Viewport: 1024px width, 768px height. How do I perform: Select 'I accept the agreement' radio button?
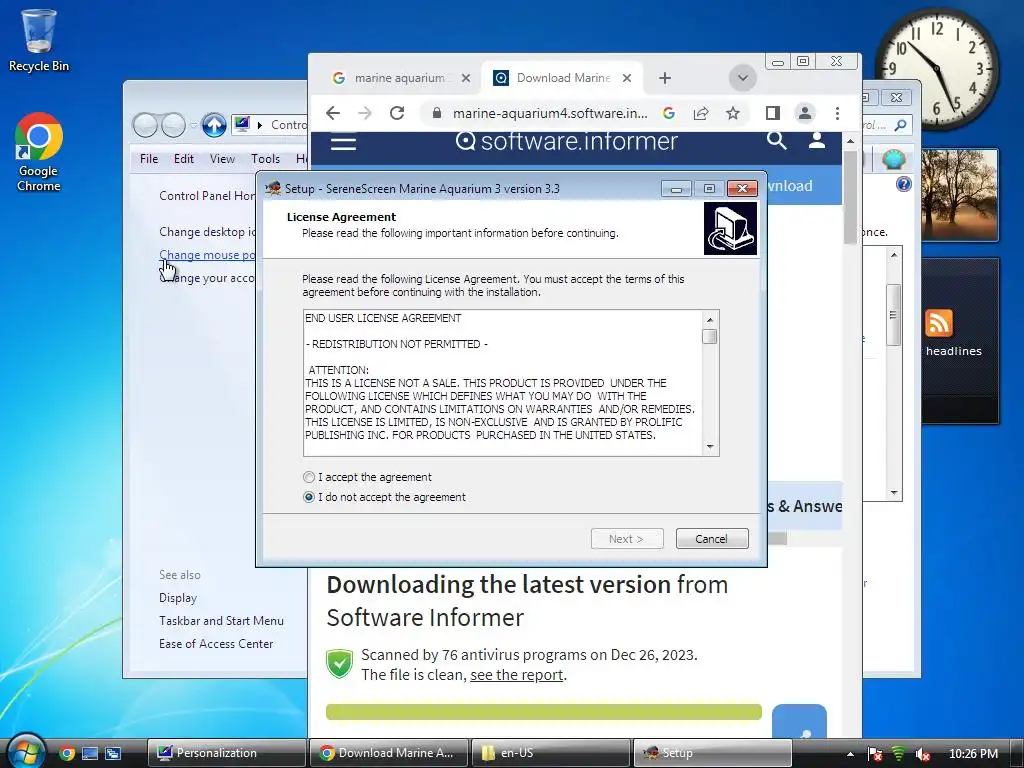click(309, 477)
